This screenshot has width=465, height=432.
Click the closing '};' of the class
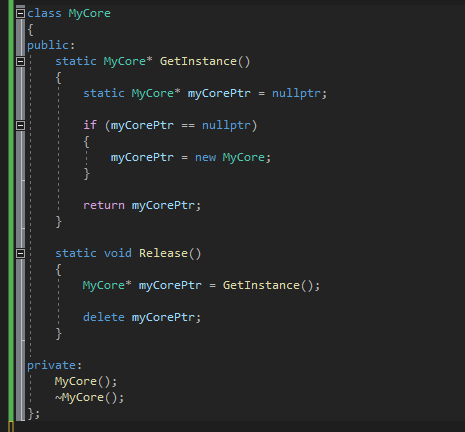pyautogui.click(x=34, y=413)
